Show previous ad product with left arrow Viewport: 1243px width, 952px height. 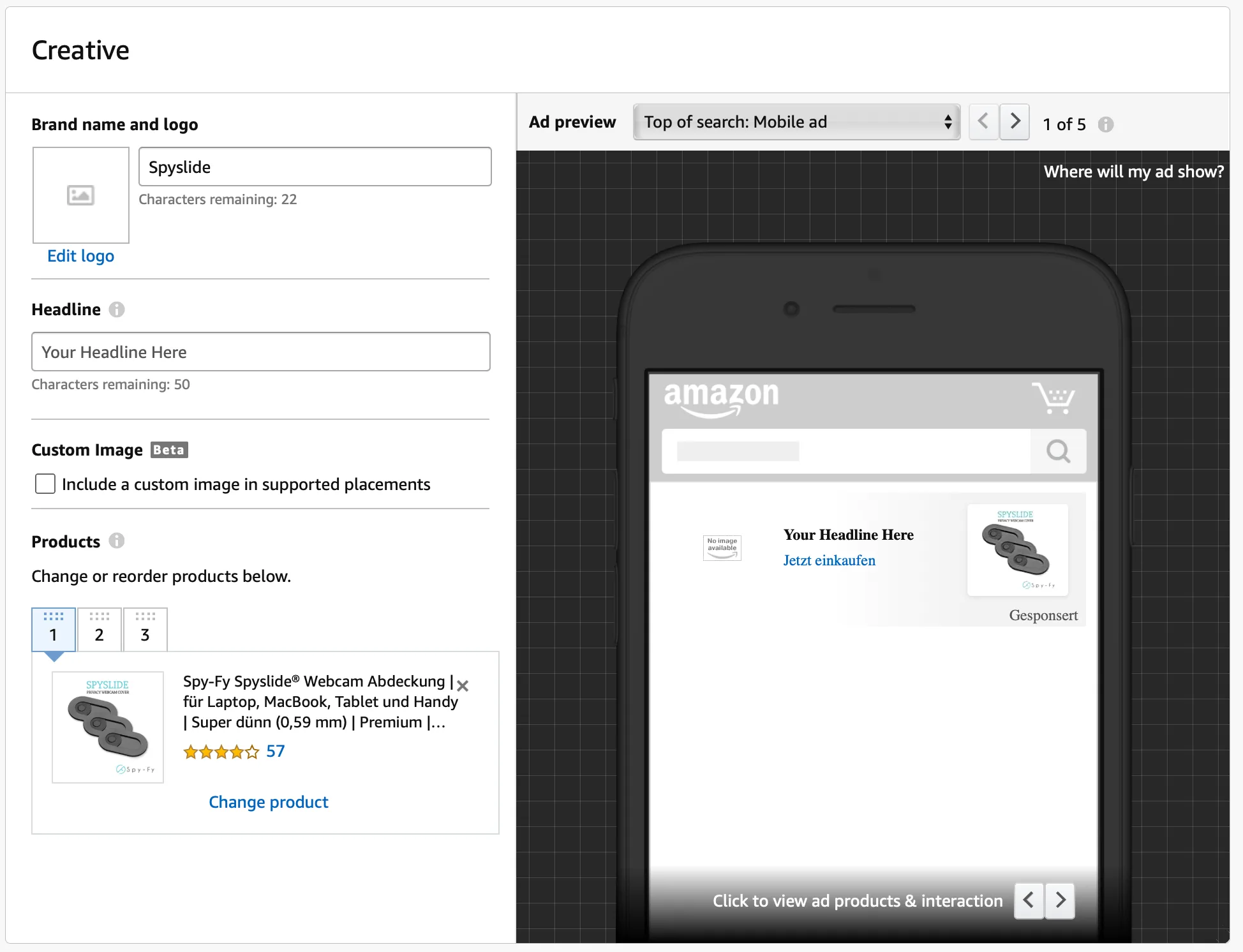[x=1029, y=900]
